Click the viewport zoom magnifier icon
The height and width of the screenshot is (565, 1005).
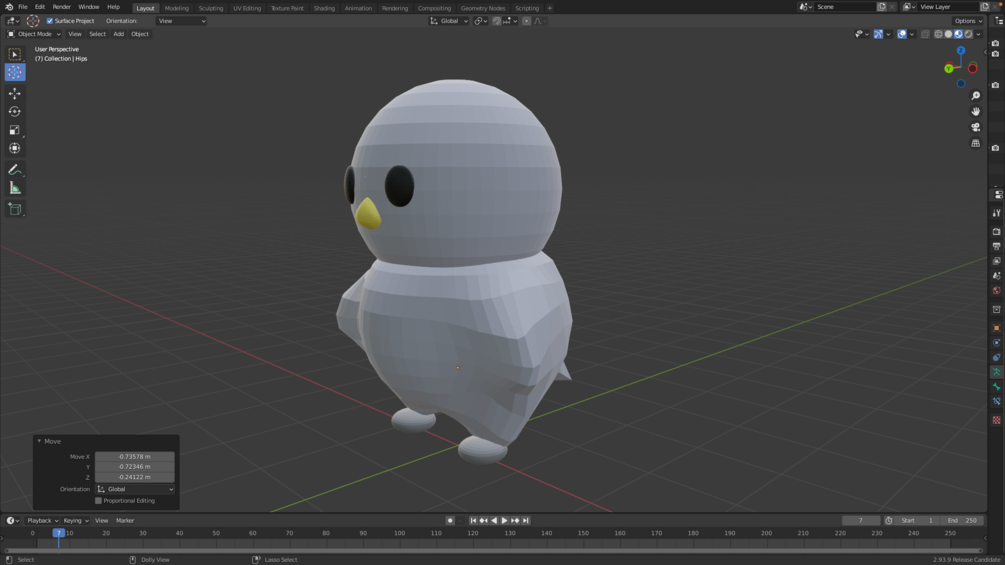tap(976, 95)
